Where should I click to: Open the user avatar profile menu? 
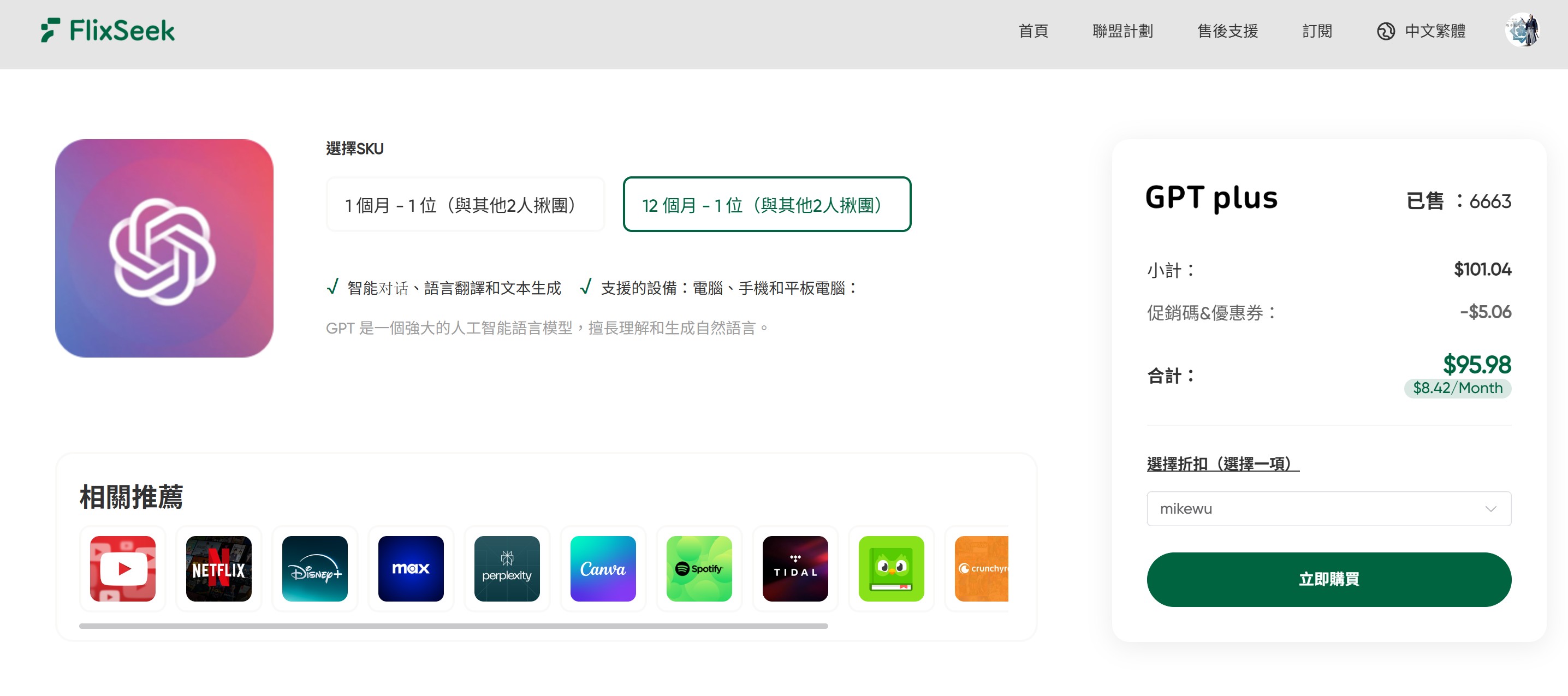[x=1522, y=31]
